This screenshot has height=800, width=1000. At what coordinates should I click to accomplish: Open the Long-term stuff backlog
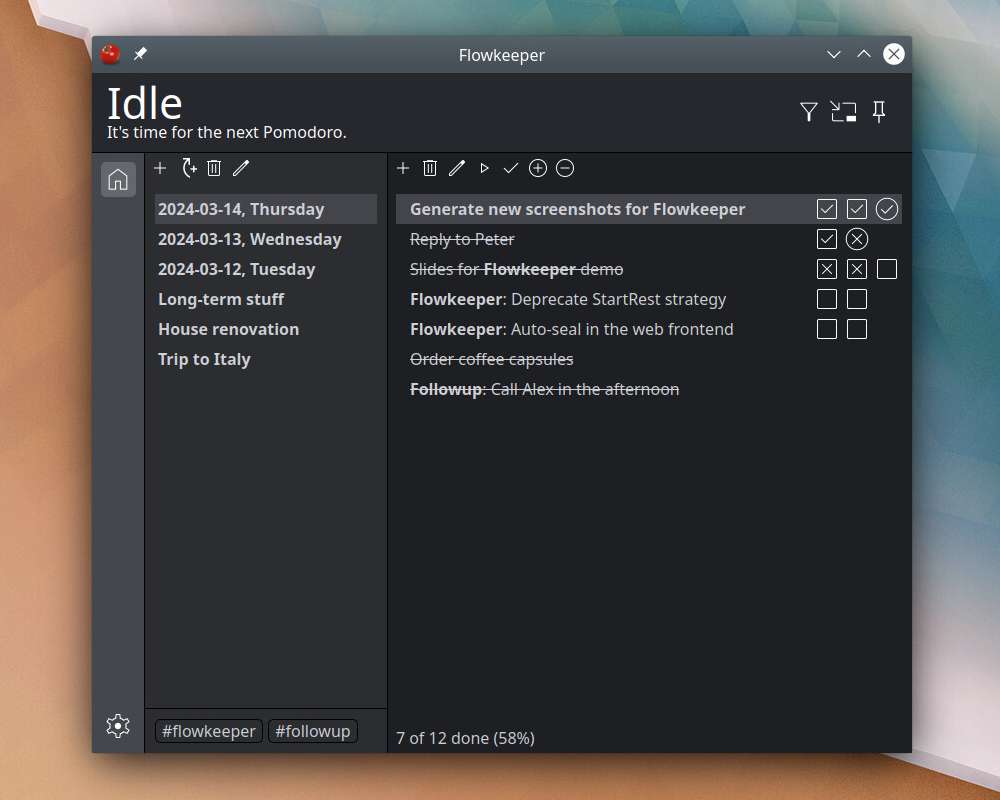tap(266, 299)
